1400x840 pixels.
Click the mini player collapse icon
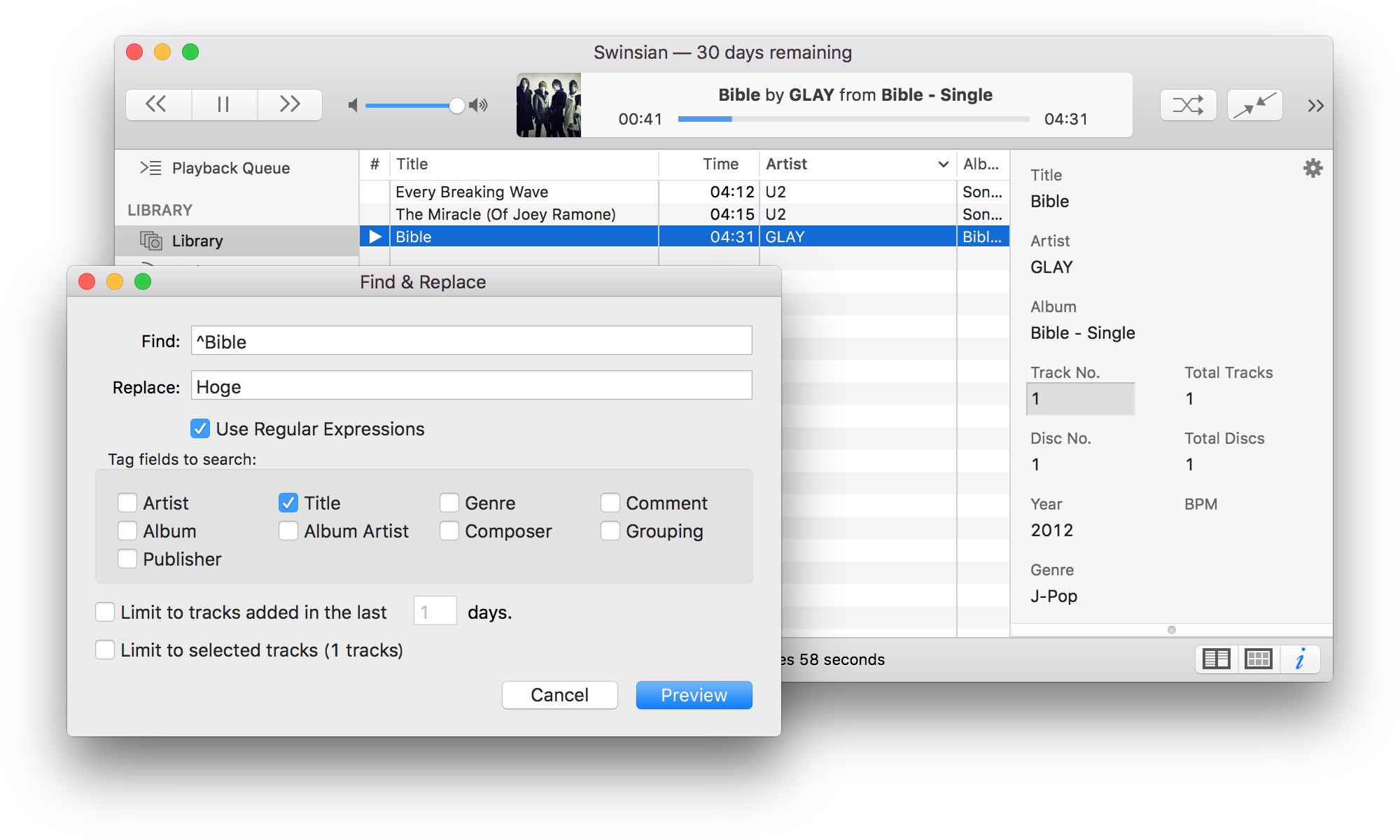[1254, 106]
